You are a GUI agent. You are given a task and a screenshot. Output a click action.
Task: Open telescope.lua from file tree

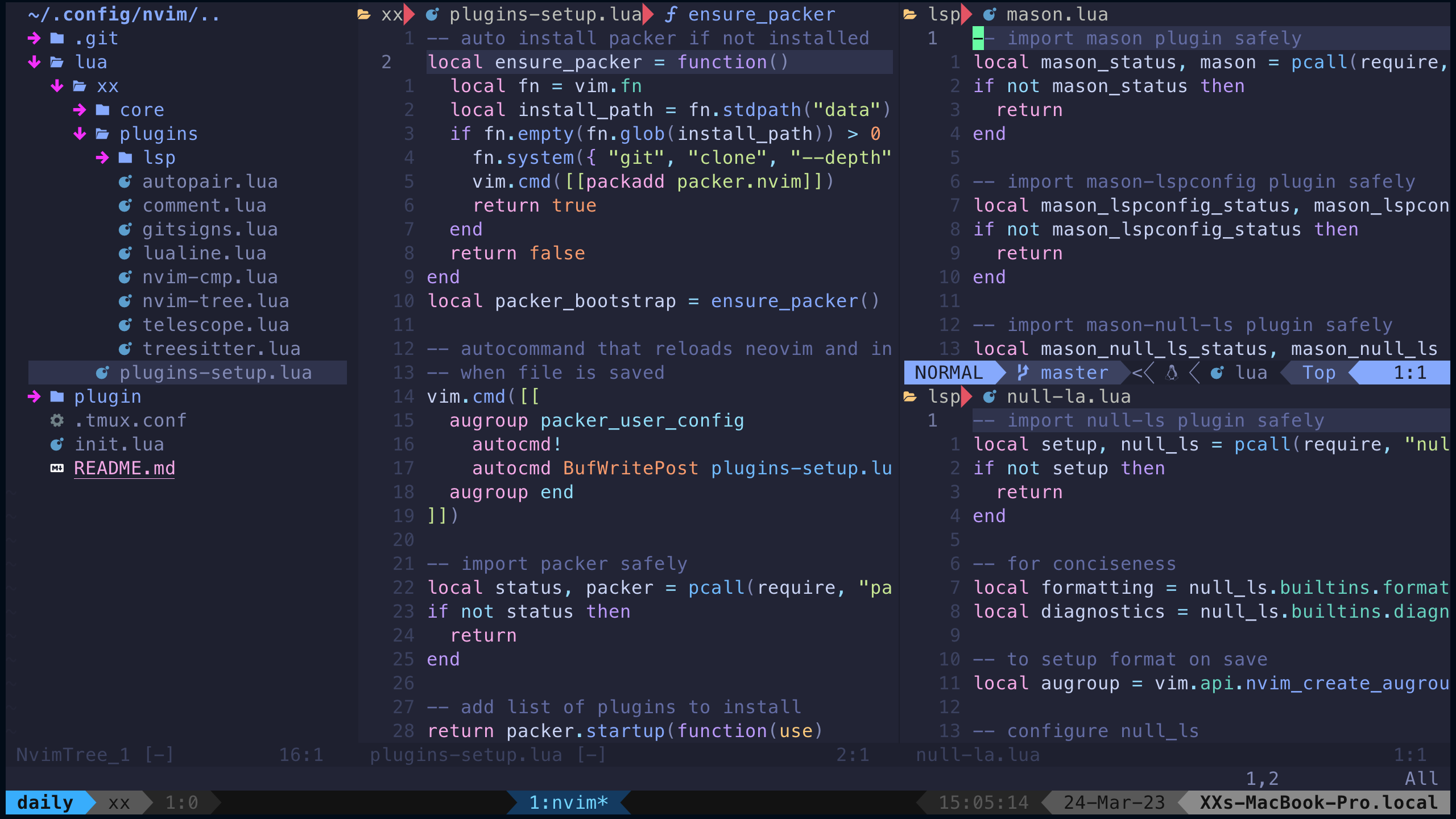tap(215, 325)
